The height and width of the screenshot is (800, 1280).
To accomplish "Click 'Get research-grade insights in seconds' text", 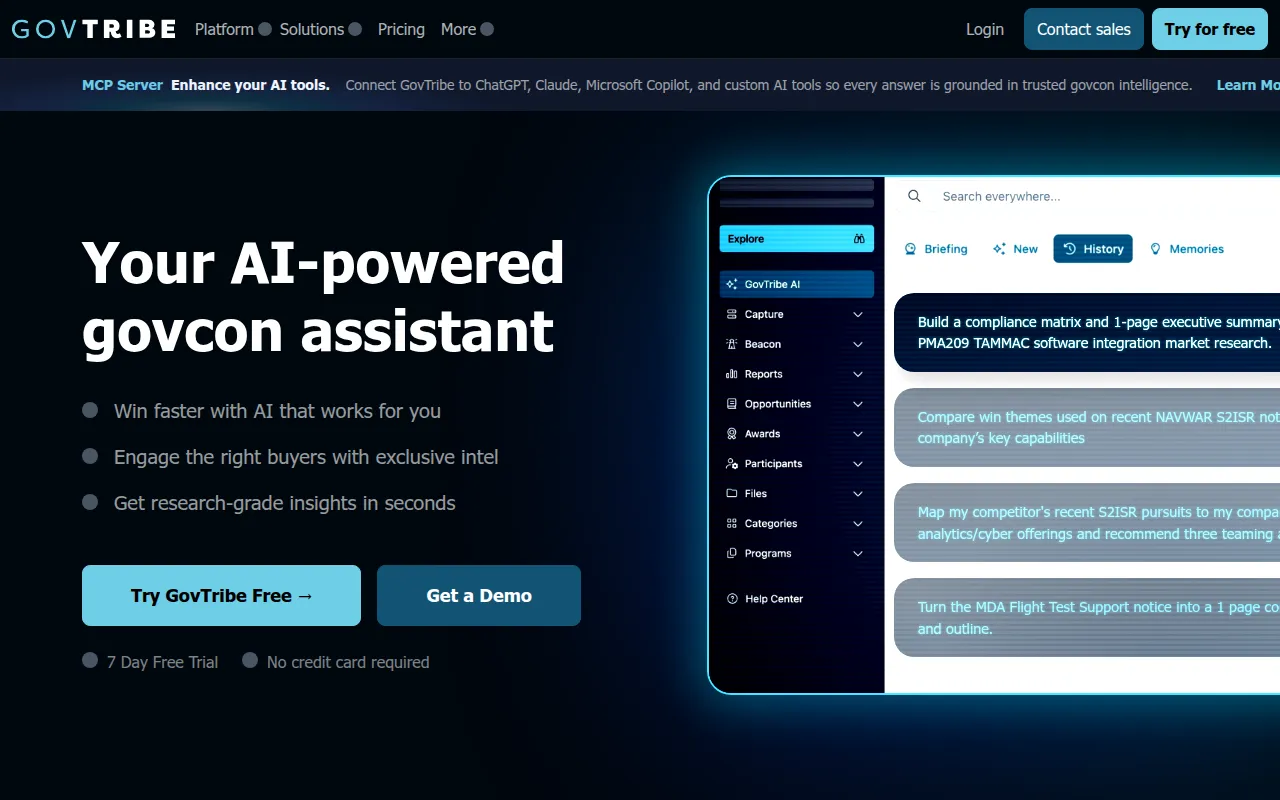I will pos(285,503).
